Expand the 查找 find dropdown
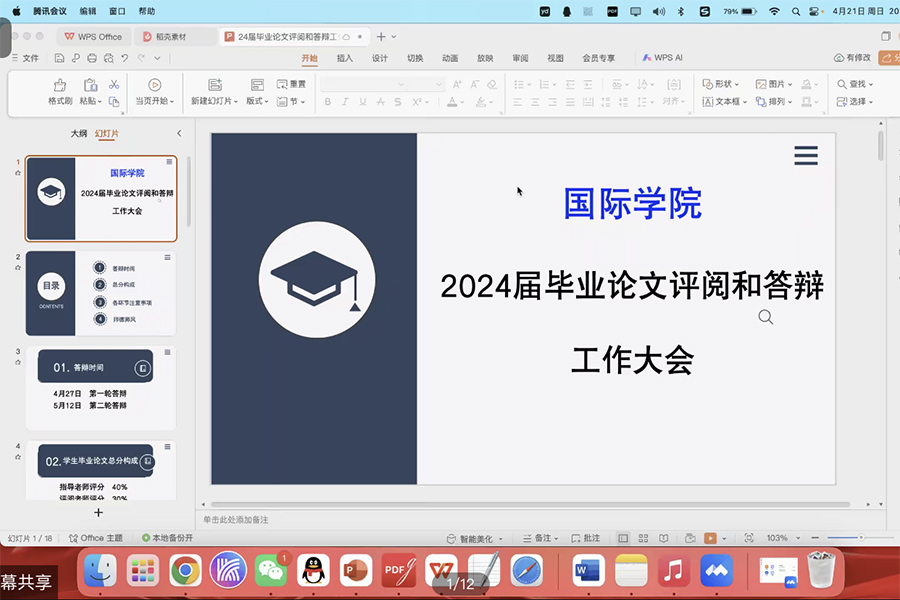 coord(860,85)
